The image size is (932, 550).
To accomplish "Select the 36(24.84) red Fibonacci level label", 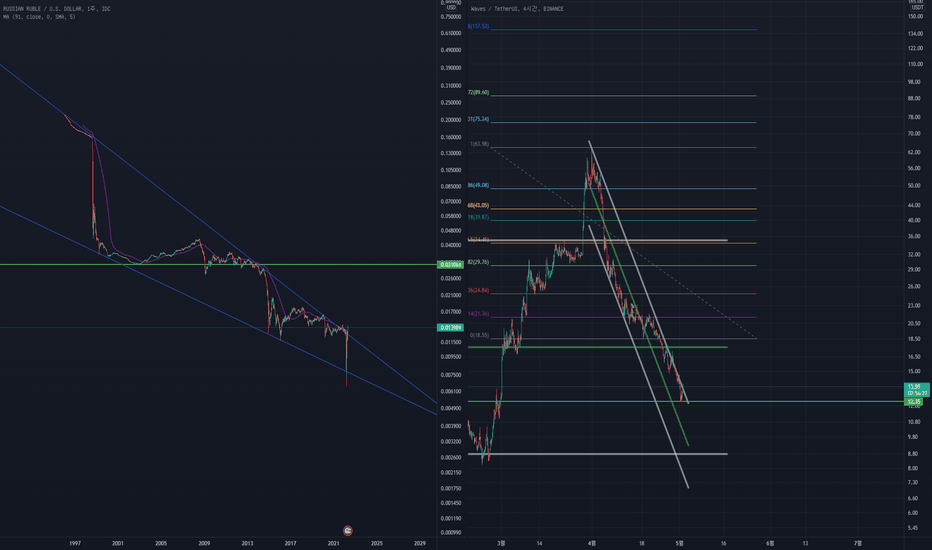I will point(478,290).
